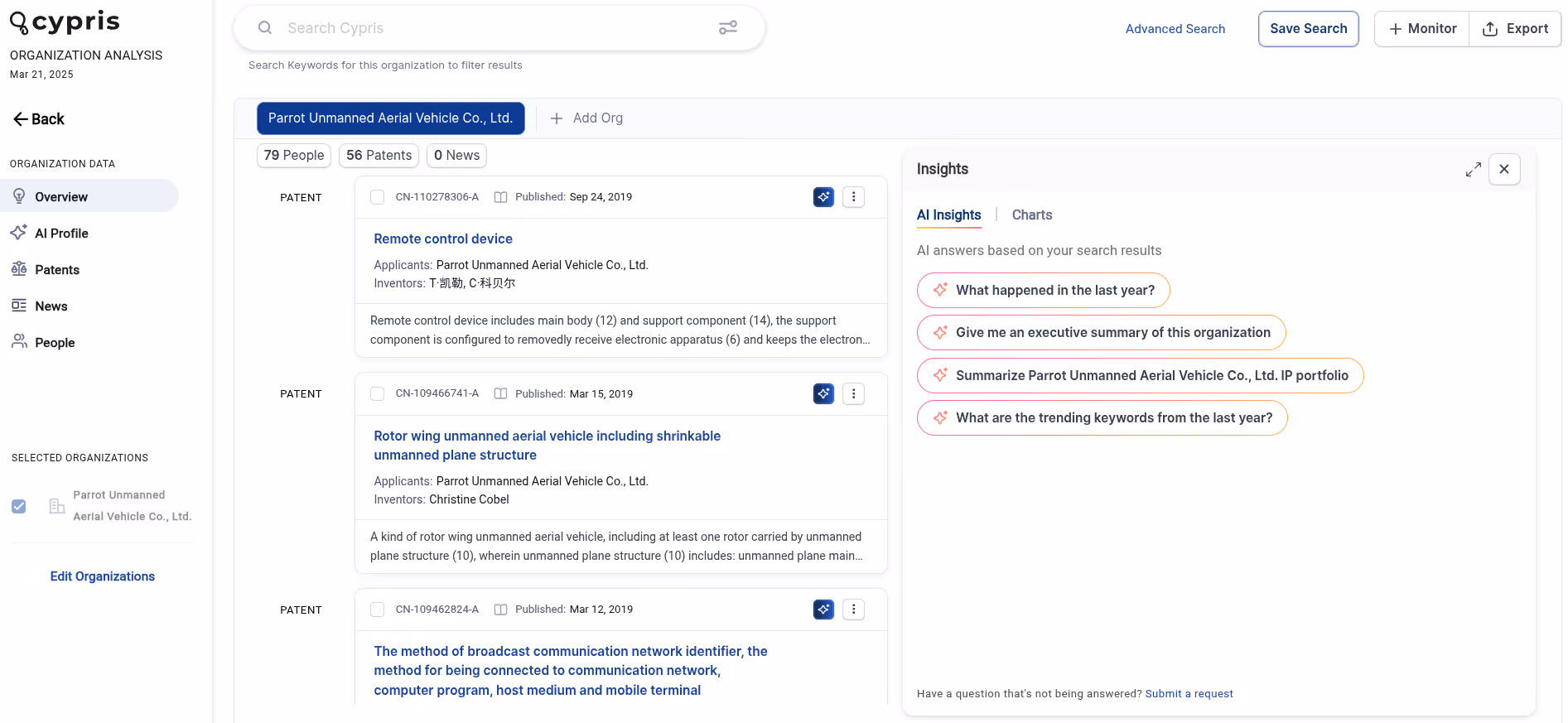Viewport: 1568px width, 723px height.
Task: Click the Overview lightbulb icon
Action: [19, 196]
